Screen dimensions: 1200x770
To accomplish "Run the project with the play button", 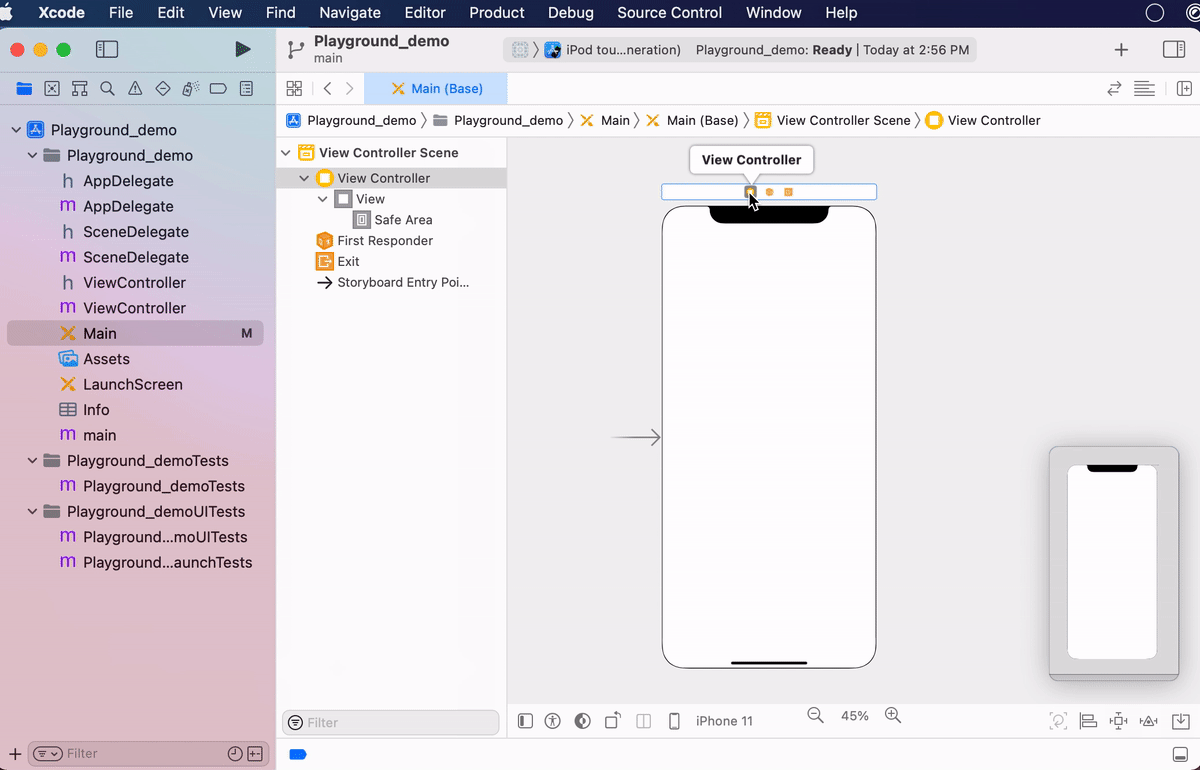I will click(242, 49).
